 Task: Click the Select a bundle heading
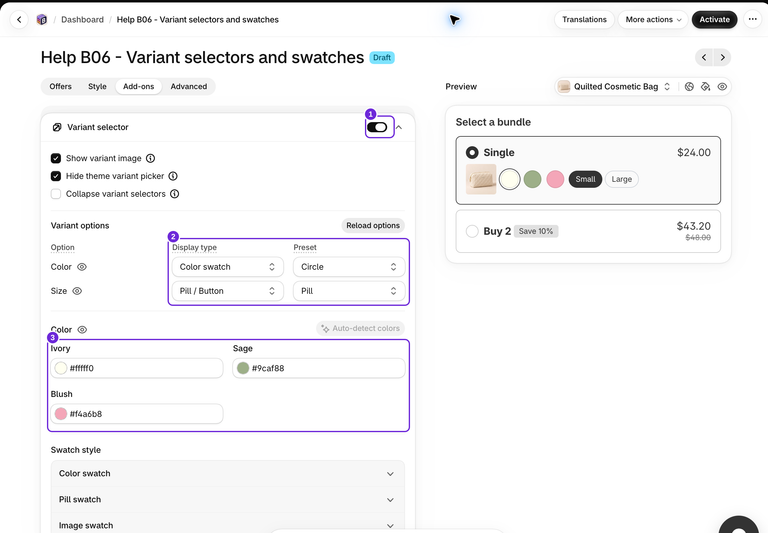(x=493, y=122)
